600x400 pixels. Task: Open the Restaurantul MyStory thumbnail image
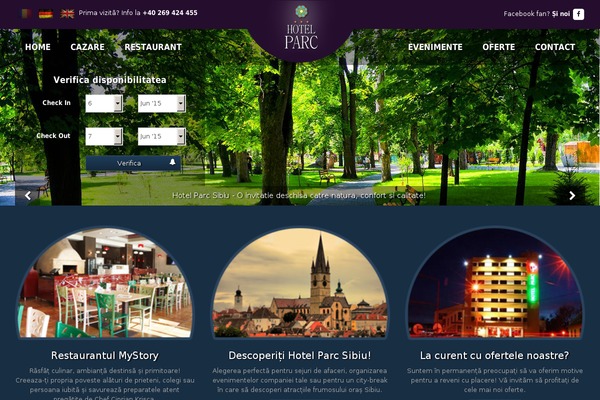(105, 283)
